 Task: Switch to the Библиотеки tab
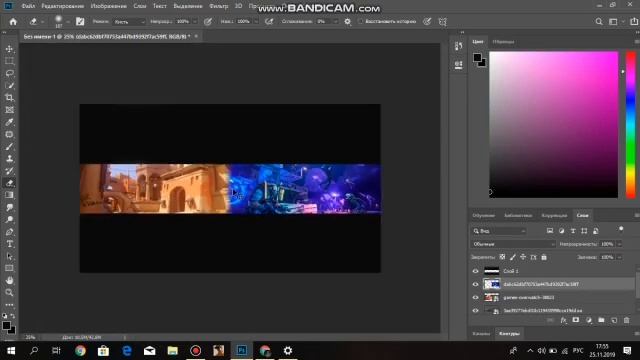tap(518, 215)
